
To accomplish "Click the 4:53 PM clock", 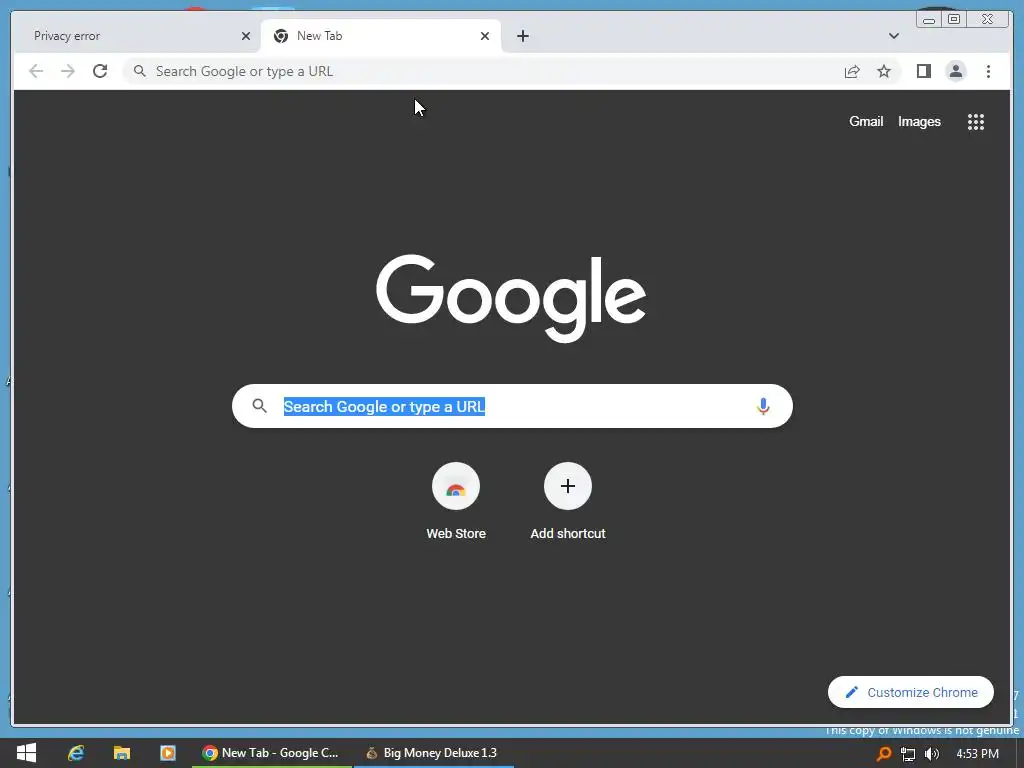I will [977, 754].
